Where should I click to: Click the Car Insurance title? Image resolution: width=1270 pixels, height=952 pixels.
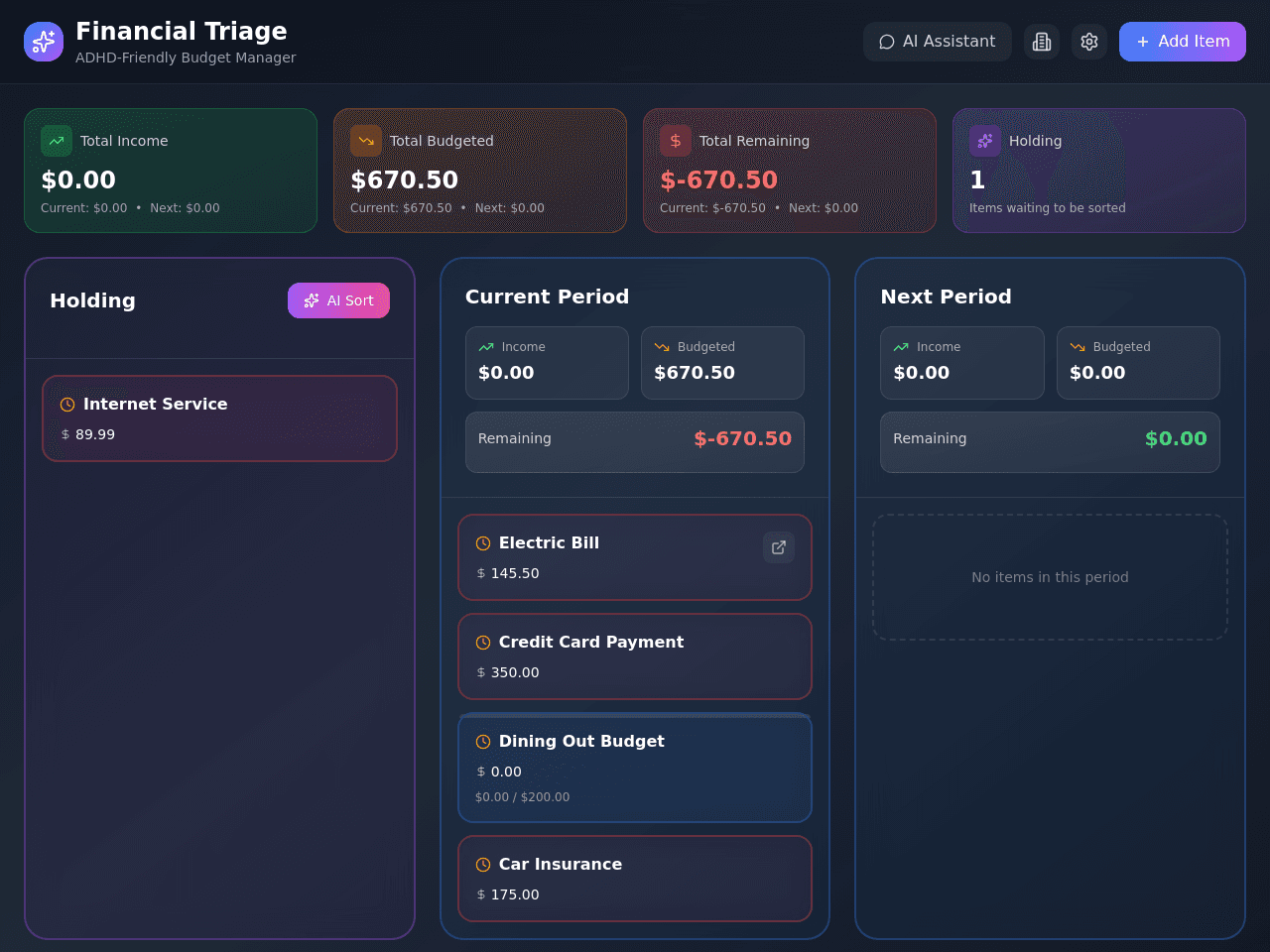[561, 865]
